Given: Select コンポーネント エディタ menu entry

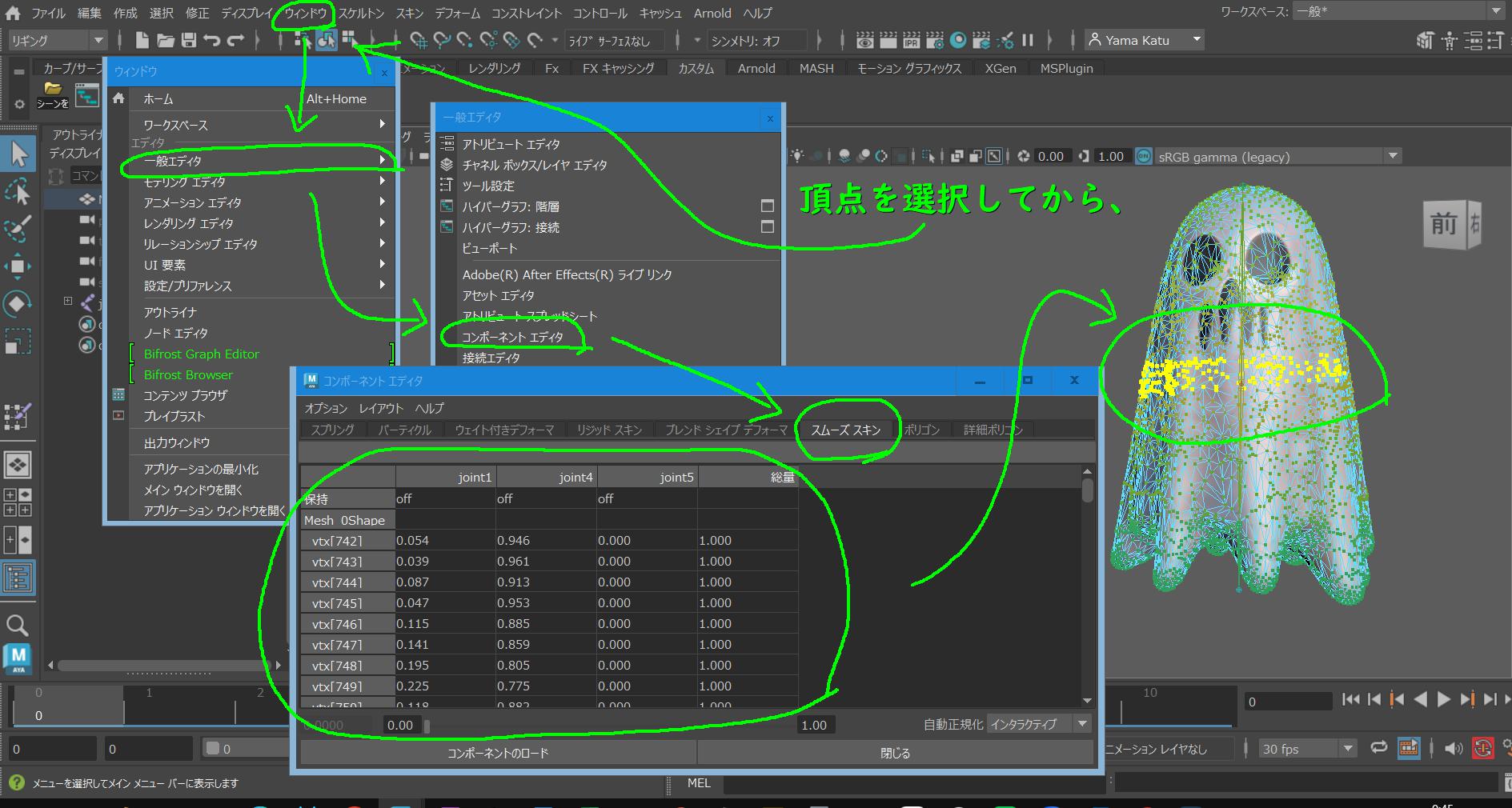Looking at the screenshot, I should pos(513,337).
